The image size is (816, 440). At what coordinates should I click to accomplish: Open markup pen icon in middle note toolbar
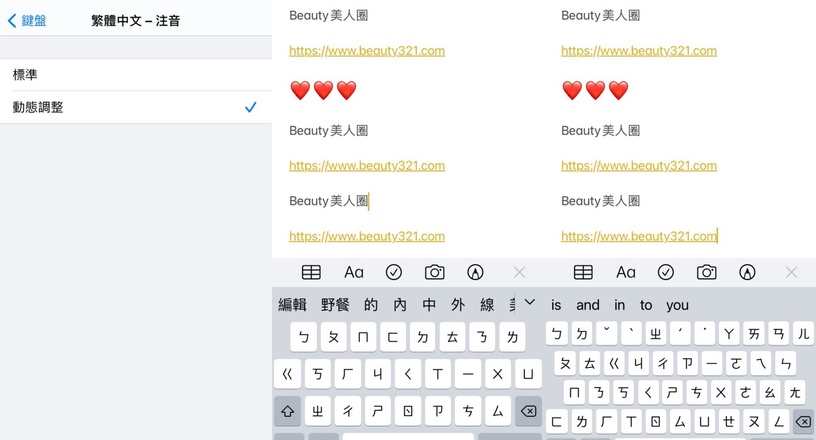475,272
